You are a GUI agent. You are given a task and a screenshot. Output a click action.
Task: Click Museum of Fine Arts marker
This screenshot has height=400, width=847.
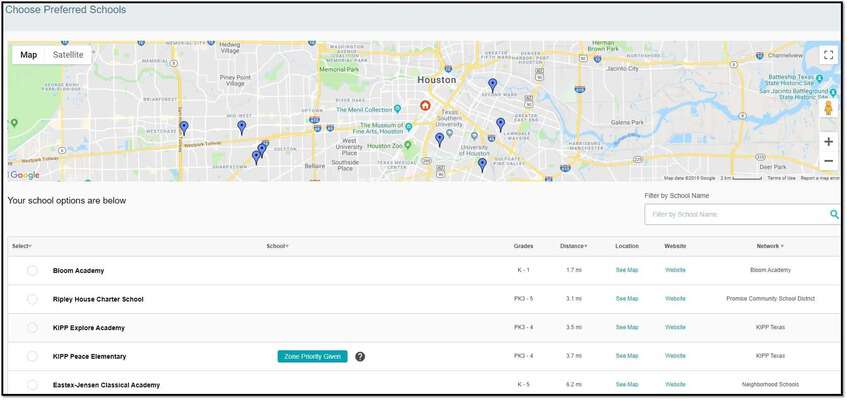click(409, 127)
